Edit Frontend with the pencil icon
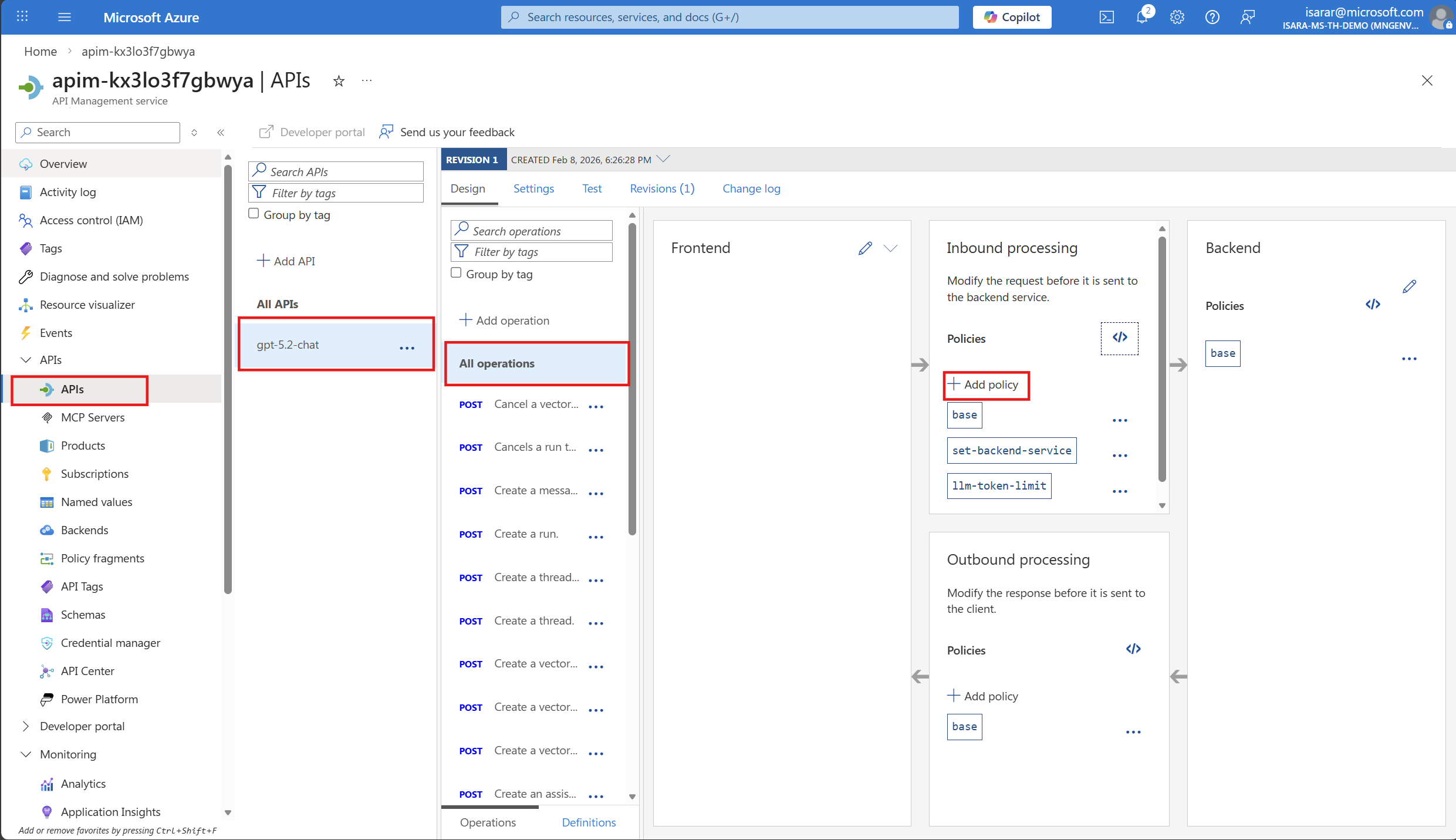The image size is (1456, 840). [865, 248]
